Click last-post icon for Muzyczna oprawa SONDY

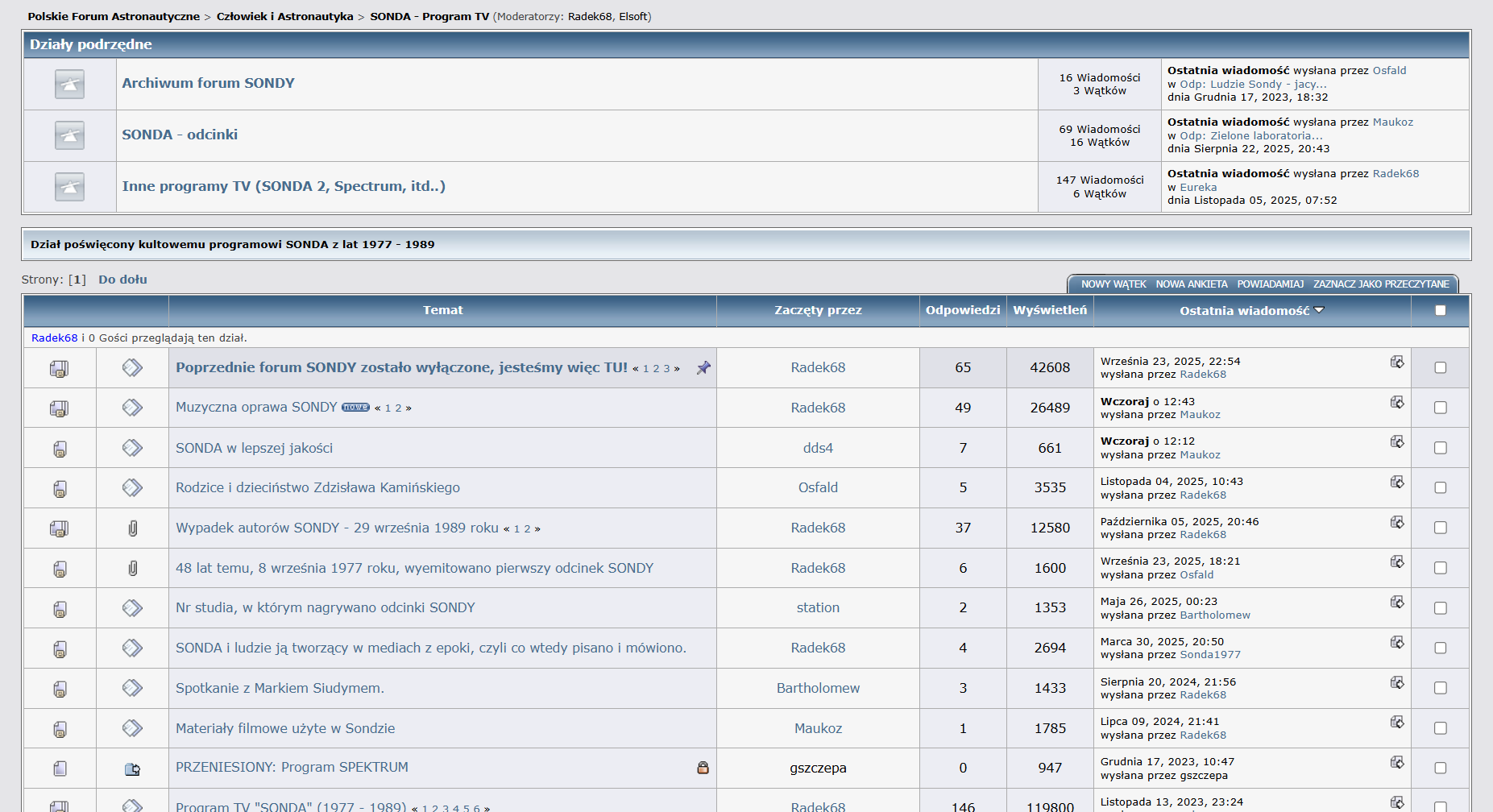(x=1397, y=402)
